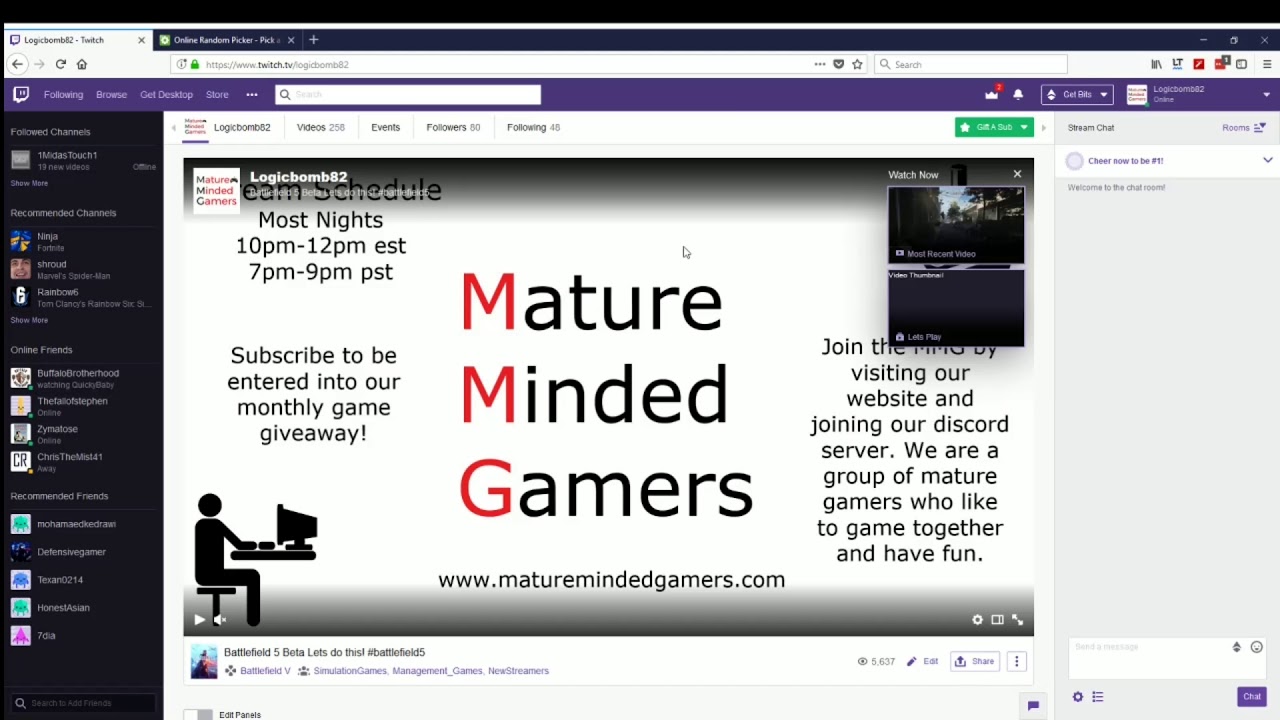Open shroud recommended channel
The width and height of the screenshot is (1280, 720).
82,269
